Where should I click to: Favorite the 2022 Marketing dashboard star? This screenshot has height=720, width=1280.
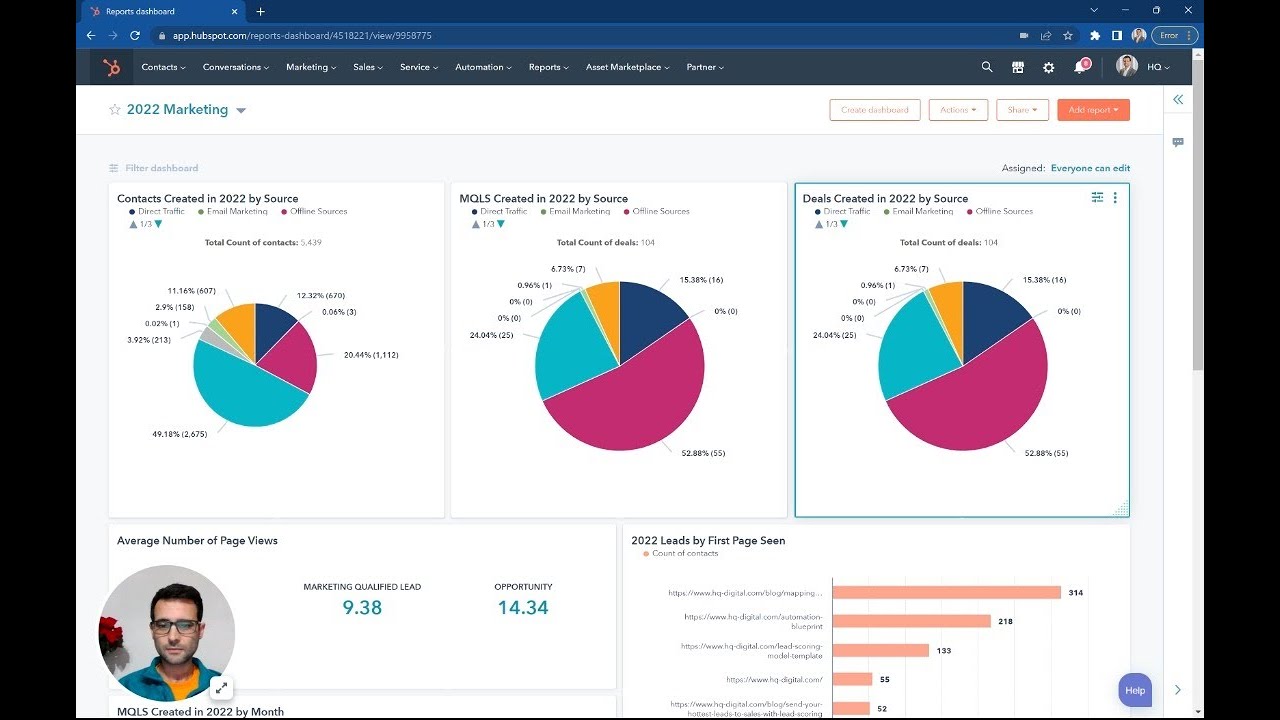pos(115,110)
